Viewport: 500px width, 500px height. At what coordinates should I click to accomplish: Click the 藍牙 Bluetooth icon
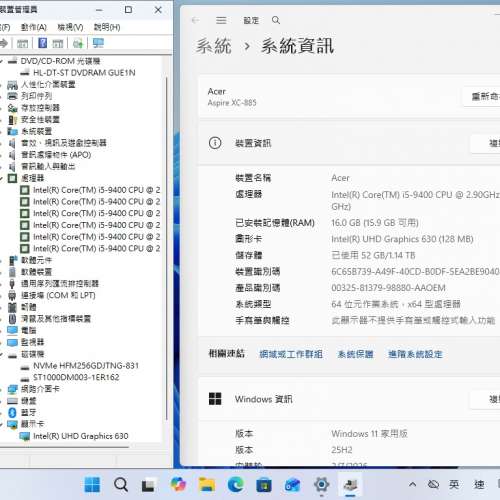click(12, 413)
